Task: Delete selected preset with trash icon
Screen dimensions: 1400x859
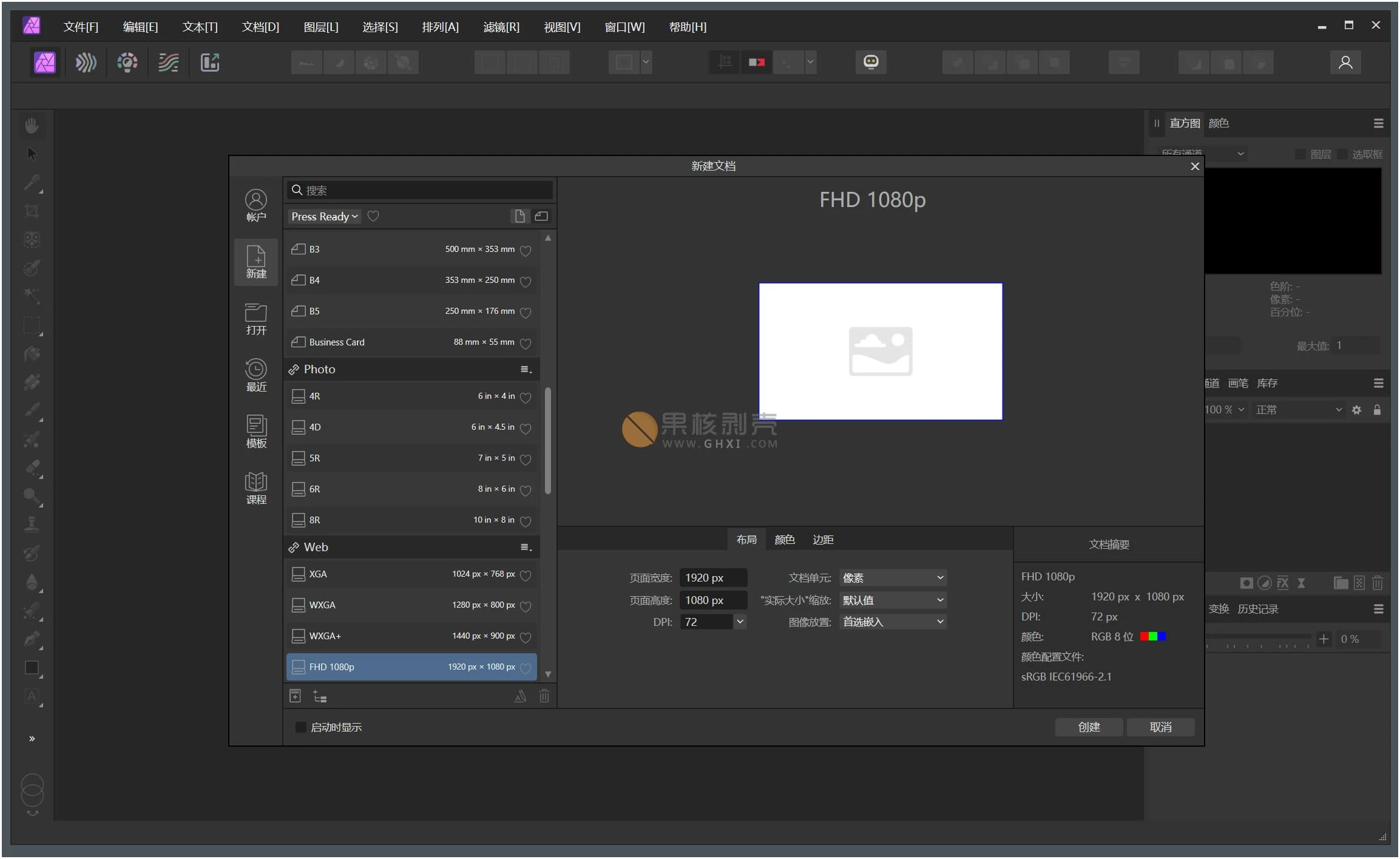Action: 544,696
